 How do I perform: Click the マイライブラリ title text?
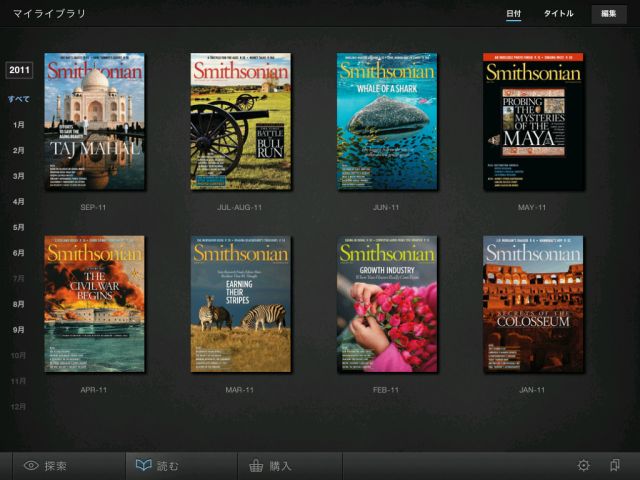(49, 13)
